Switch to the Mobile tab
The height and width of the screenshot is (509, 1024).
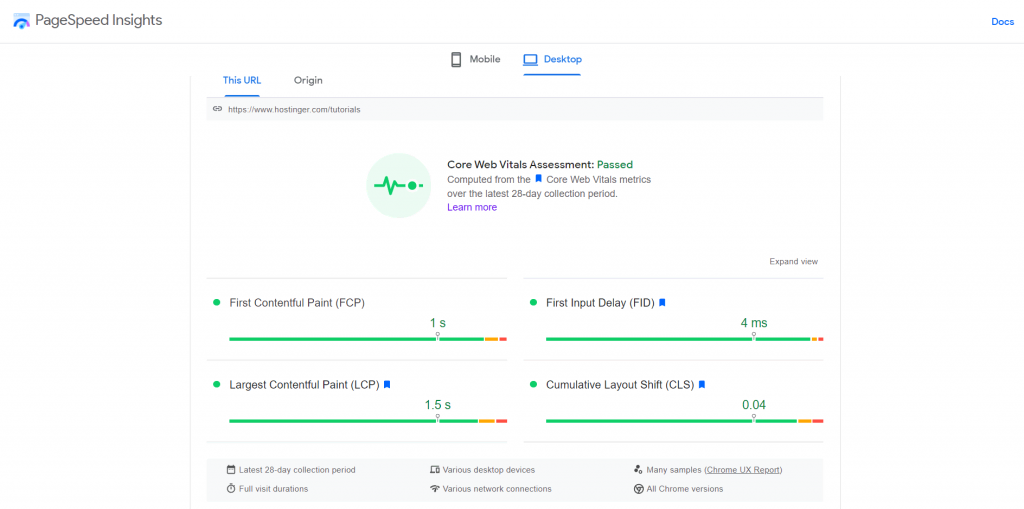click(x=475, y=59)
